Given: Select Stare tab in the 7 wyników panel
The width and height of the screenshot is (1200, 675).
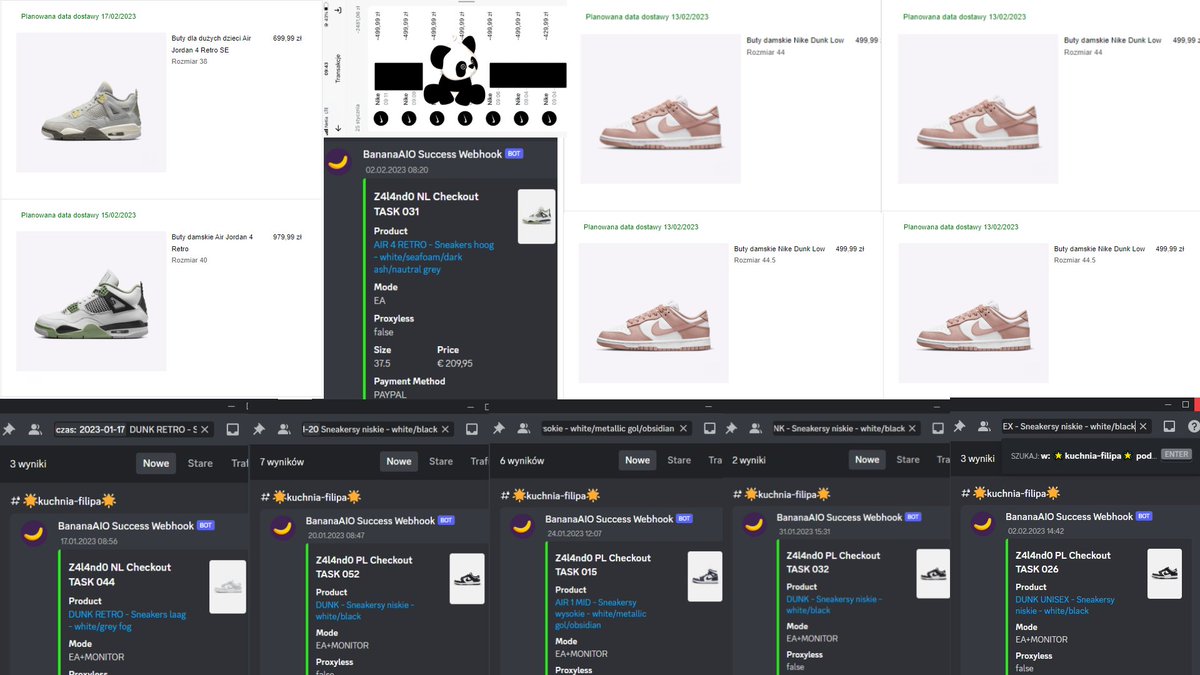Looking at the screenshot, I should (x=441, y=461).
